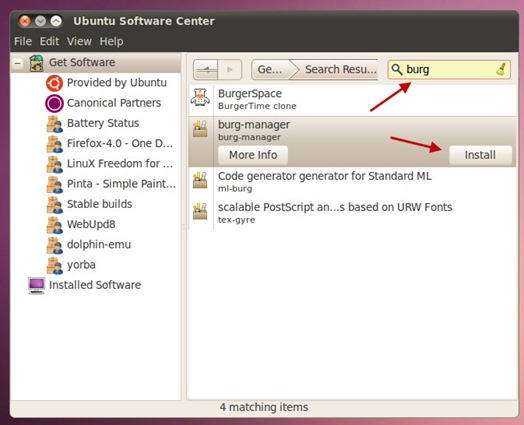
Task: Clear search with the broom icon
Action: click(501, 69)
